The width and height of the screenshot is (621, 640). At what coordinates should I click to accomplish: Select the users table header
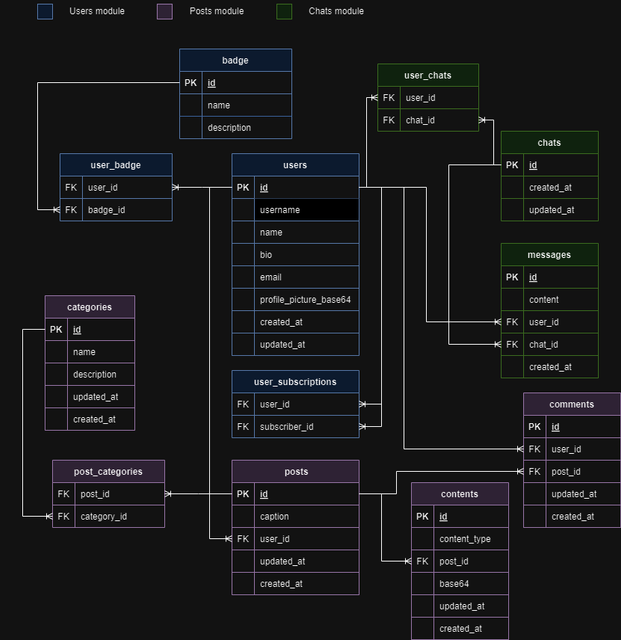(296, 165)
